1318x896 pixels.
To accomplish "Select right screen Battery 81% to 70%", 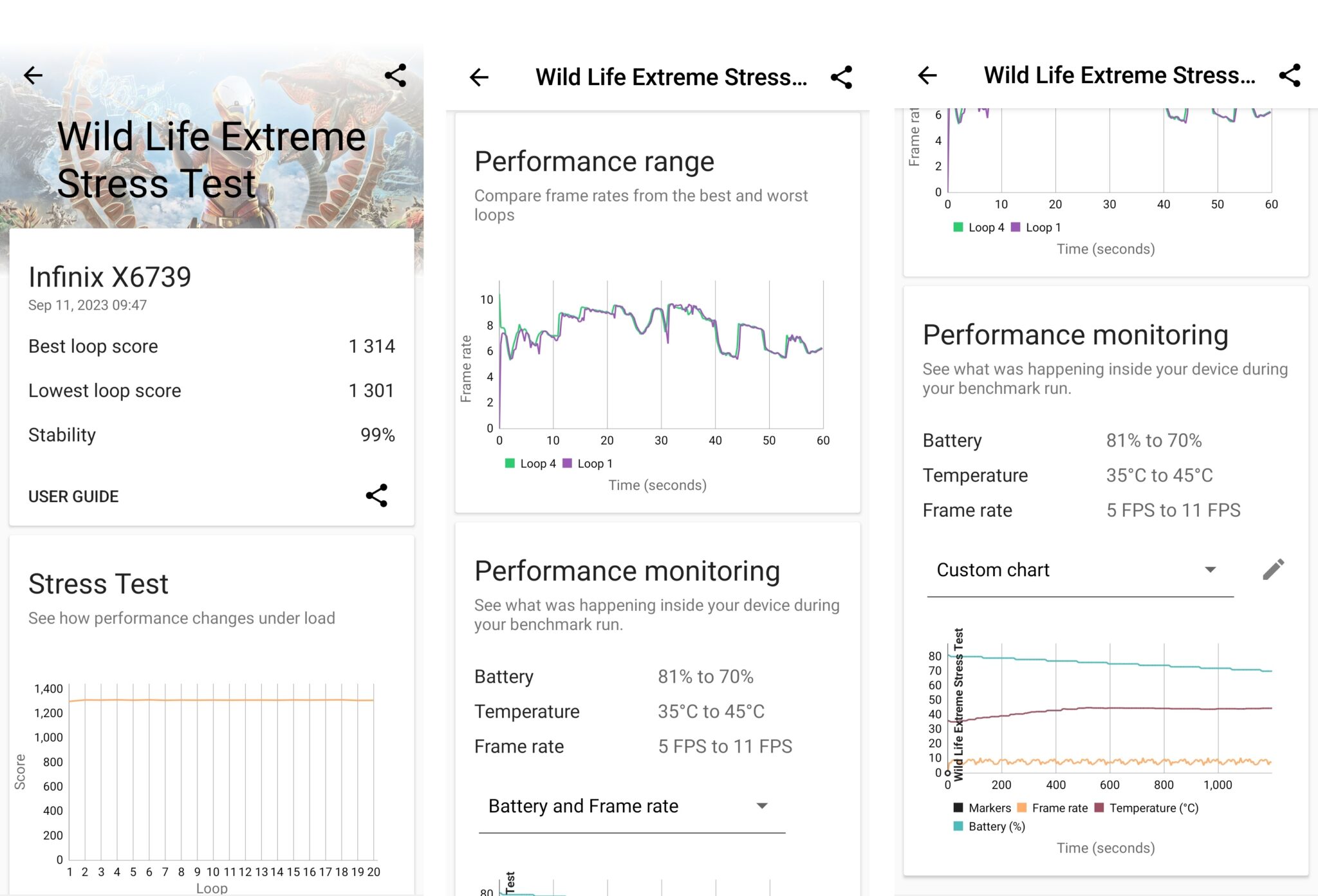I will [1154, 440].
